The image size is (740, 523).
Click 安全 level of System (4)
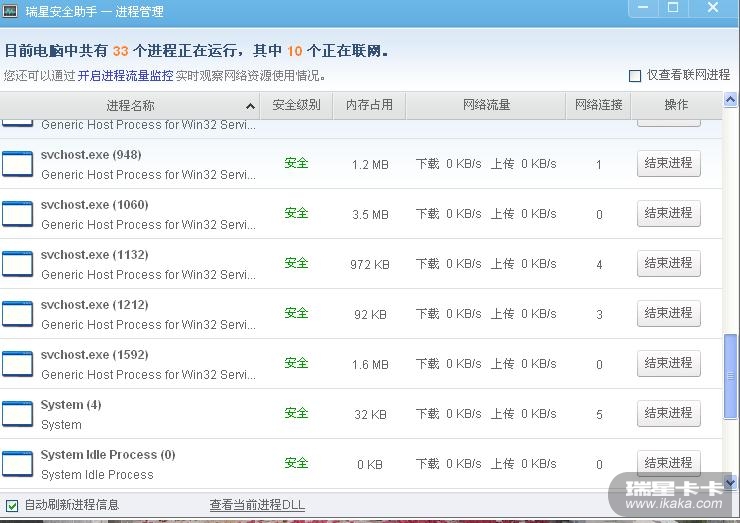point(296,413)
